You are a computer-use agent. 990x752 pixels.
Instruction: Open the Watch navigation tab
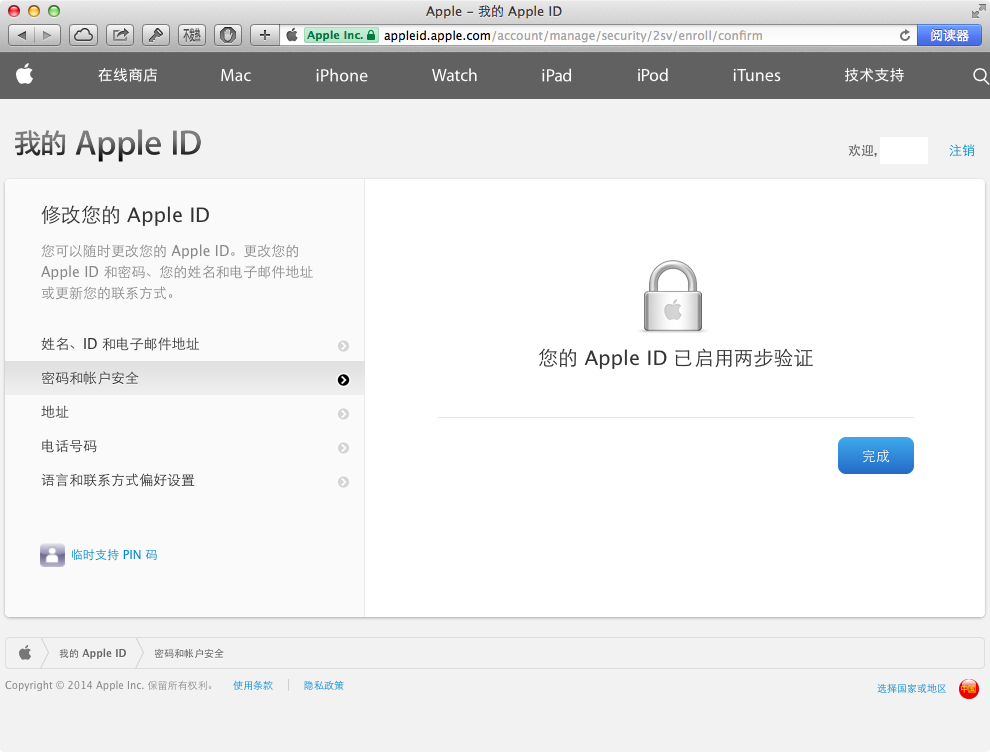point(455,75)
